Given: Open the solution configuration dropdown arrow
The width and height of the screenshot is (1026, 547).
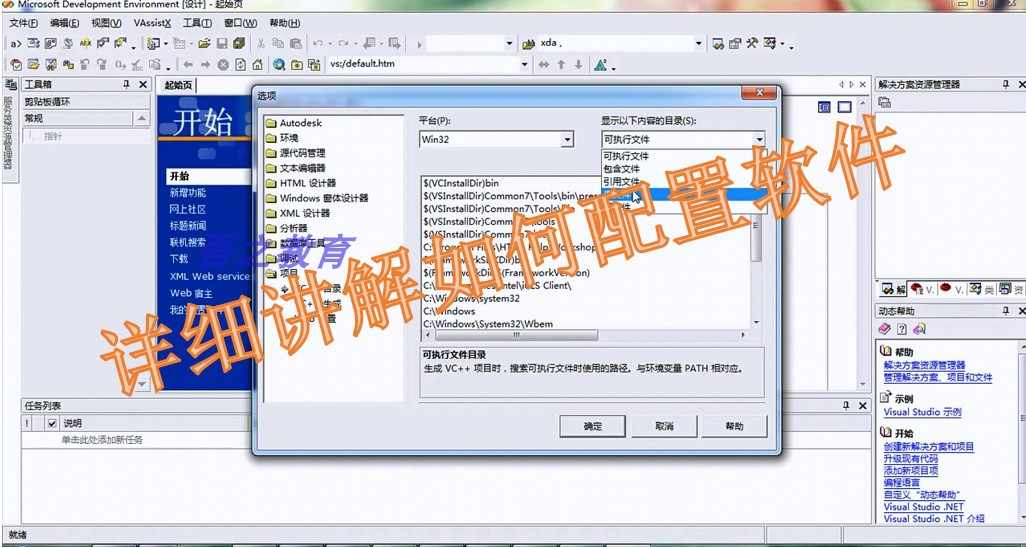Looking at the screenshot, I should (509, 43).
